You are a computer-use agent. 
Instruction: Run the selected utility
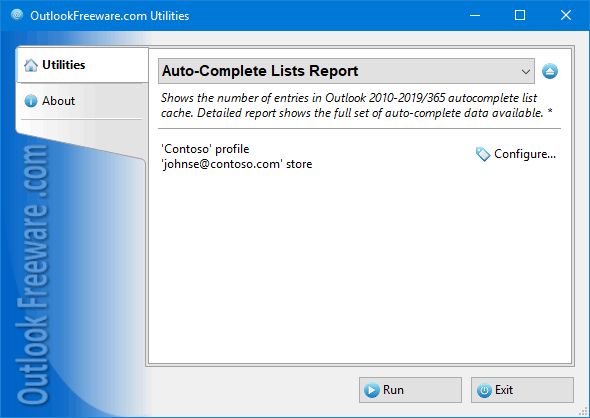click(410, 390)
